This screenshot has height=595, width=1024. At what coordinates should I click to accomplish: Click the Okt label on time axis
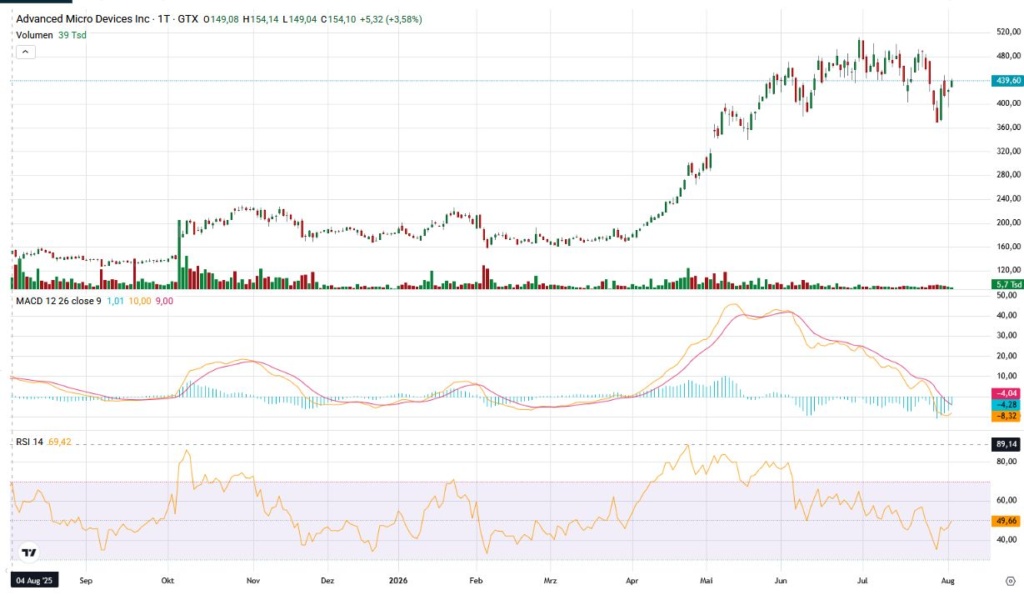168,581
